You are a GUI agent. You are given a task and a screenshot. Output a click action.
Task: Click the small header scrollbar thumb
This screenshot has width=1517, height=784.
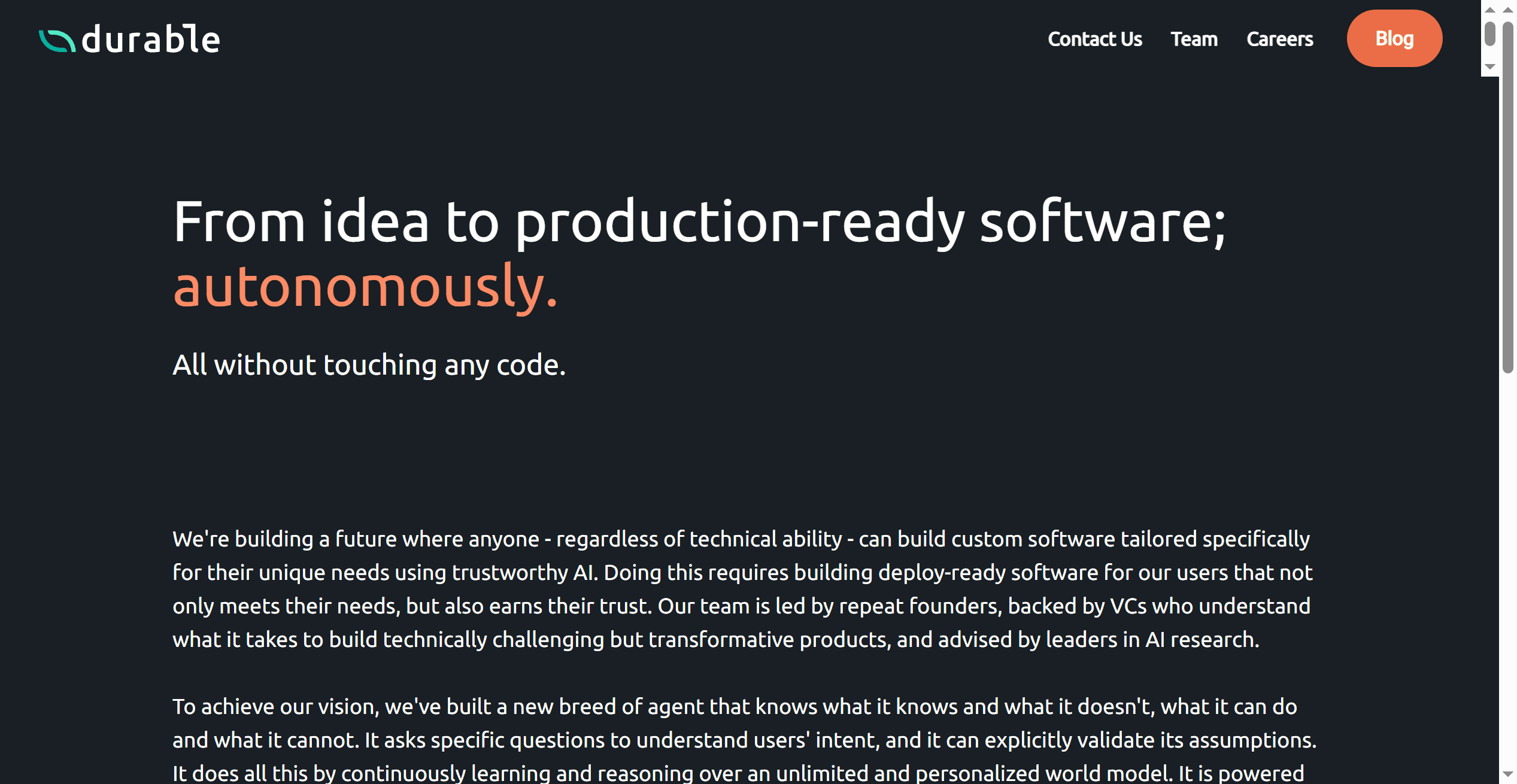coord(1490,34)
